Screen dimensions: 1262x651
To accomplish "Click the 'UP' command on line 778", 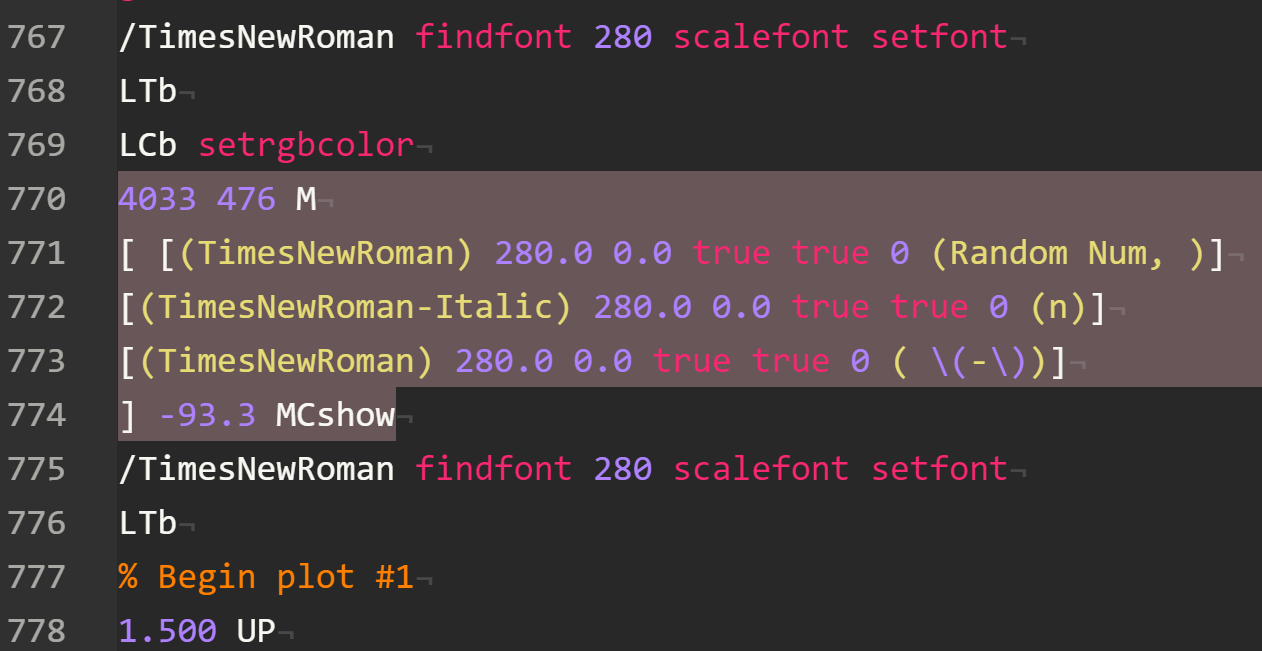I will tap(255, 631).
